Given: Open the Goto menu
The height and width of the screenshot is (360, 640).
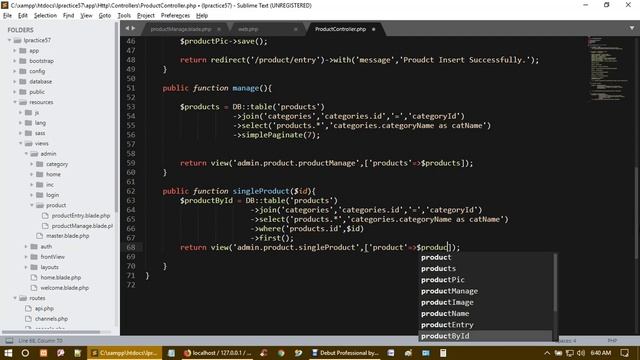Looking at the screenshot, I should 104,16.
